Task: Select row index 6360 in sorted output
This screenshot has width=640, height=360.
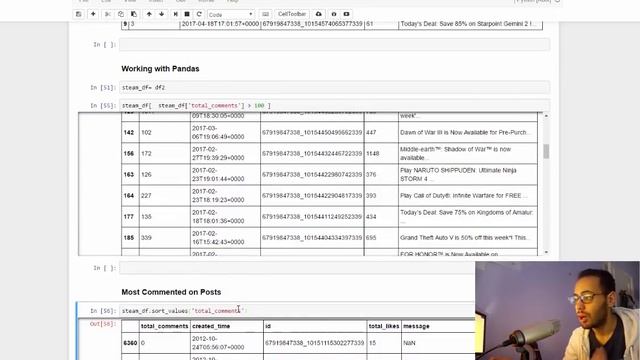Action: pyautogui.click(x=130, y=343)
